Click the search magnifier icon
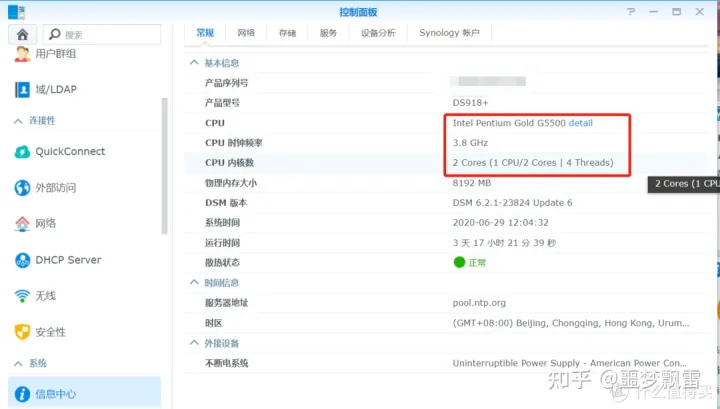This screenshot has height=409, width=720. tap(55, 34)
